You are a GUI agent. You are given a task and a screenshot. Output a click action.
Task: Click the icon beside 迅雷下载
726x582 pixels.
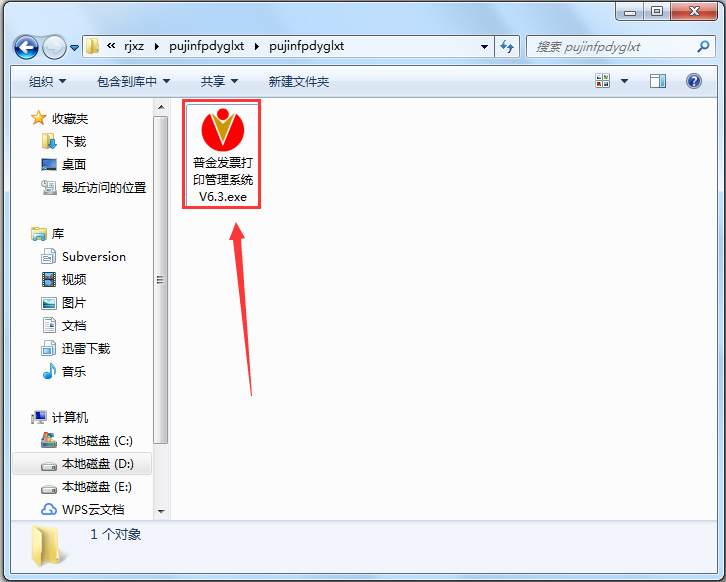tap(49, 348)
